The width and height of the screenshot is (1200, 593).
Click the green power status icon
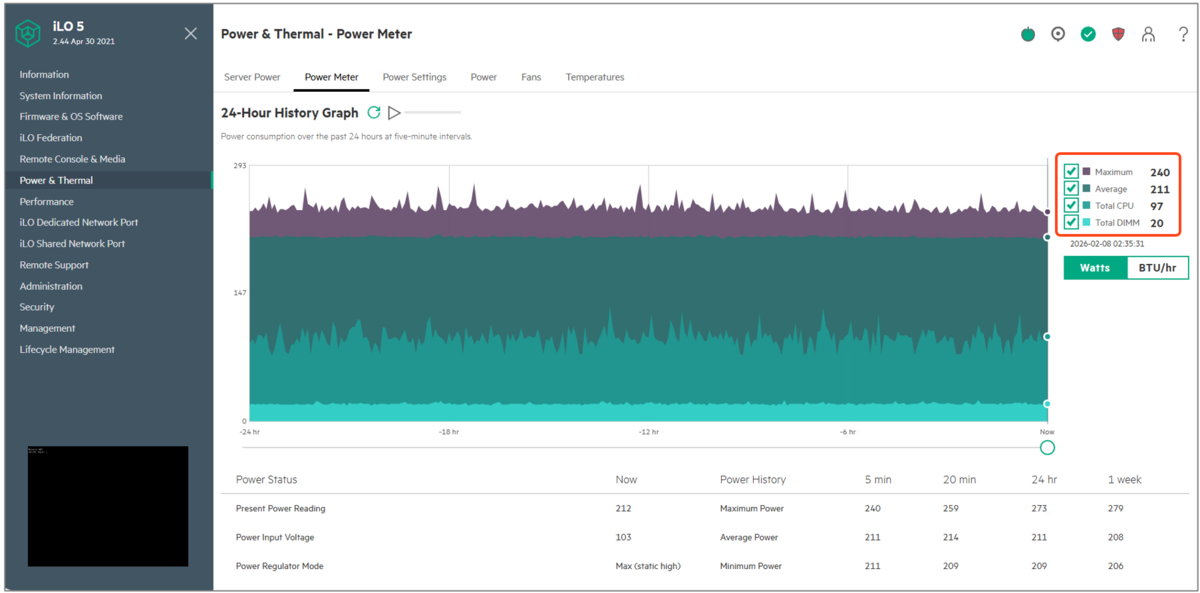pos(1028,34)
